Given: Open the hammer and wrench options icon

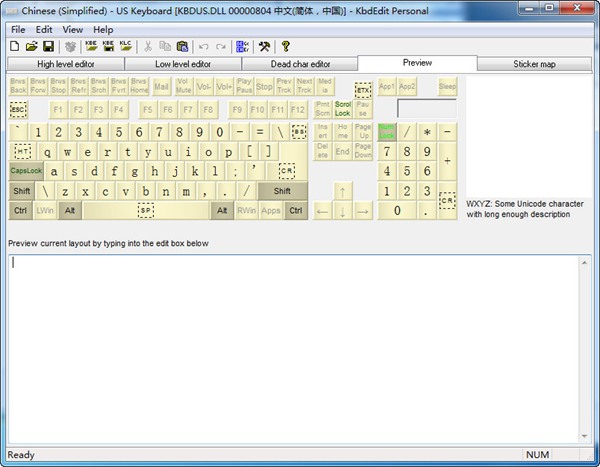Looking at the screenshot, I should (264, 46).
